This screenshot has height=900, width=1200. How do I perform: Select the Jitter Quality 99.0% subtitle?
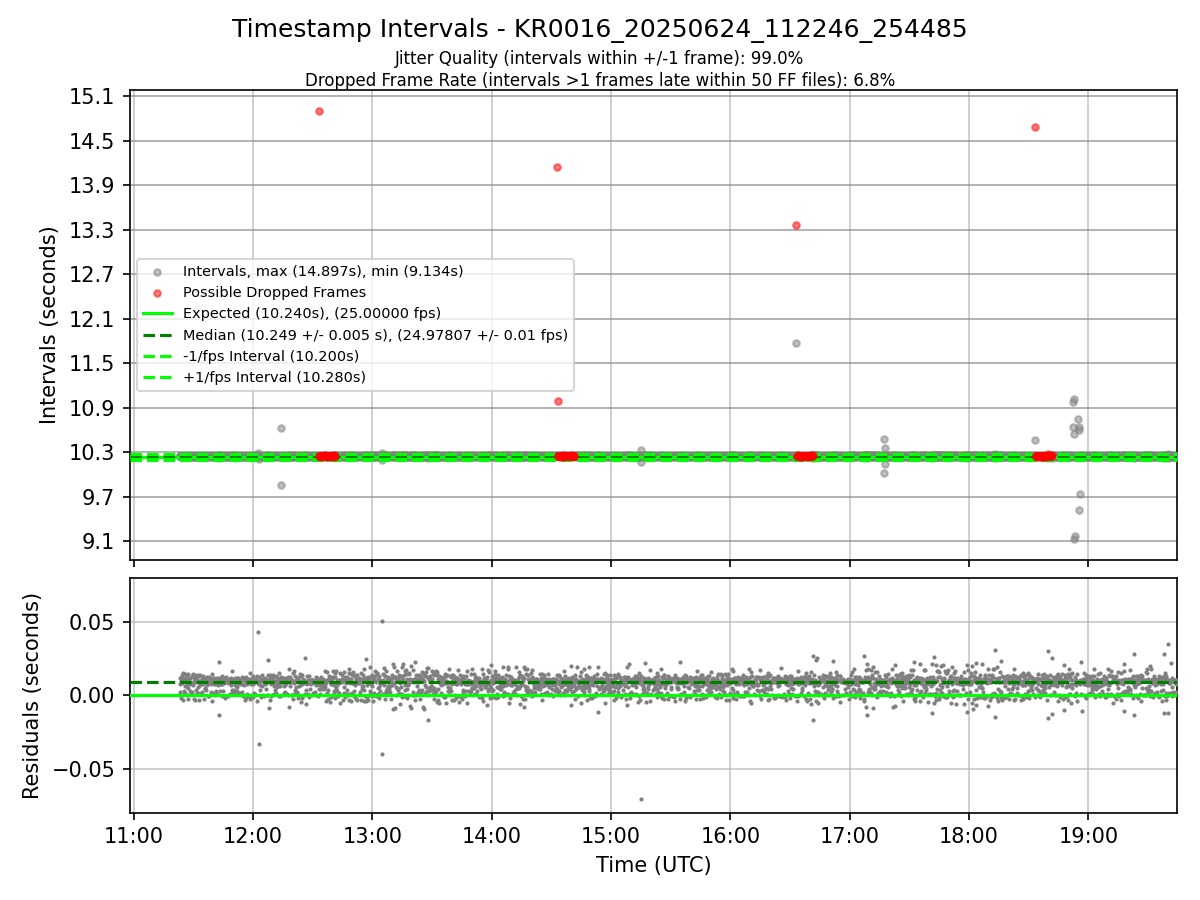(599, 59)
